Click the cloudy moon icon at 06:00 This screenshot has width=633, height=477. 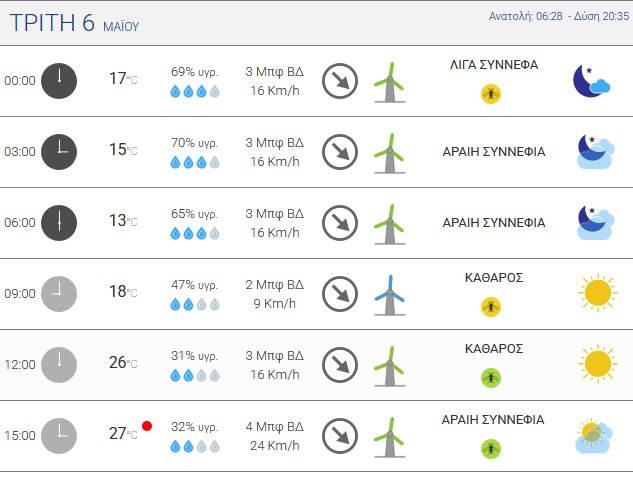pos(595,223)
